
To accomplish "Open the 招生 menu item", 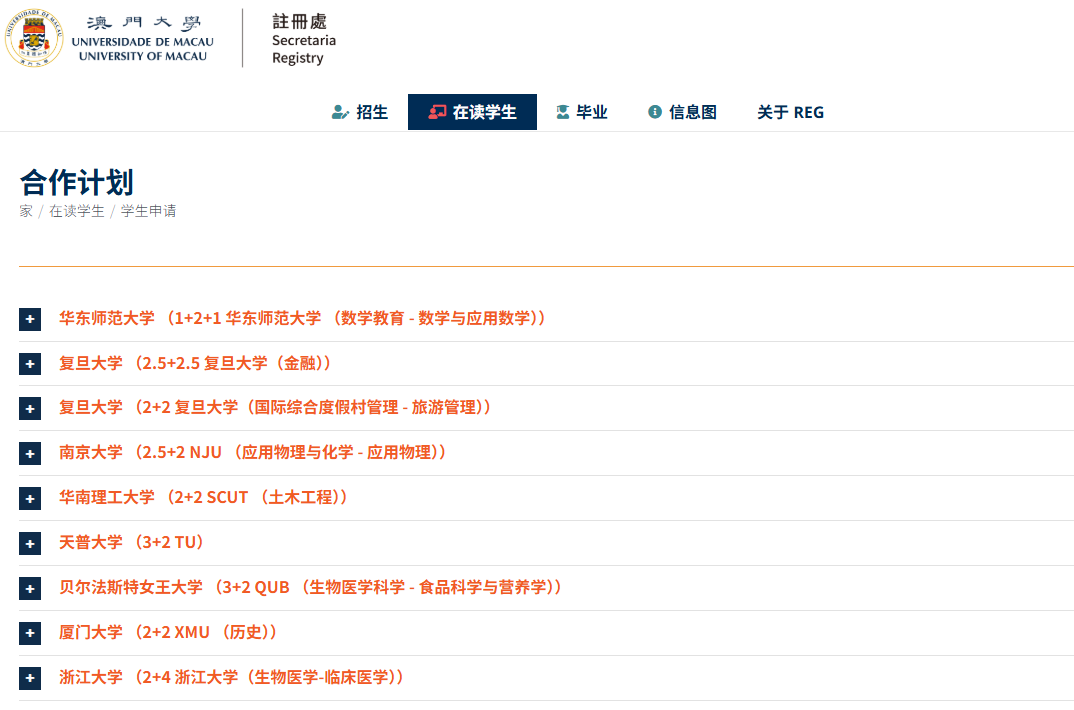I will 360,112.
